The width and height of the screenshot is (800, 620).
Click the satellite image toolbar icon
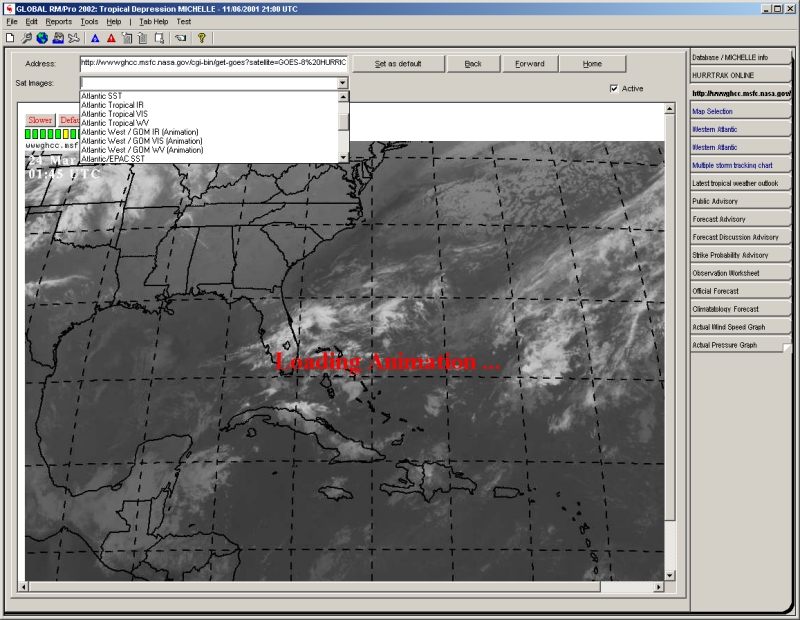58,38
